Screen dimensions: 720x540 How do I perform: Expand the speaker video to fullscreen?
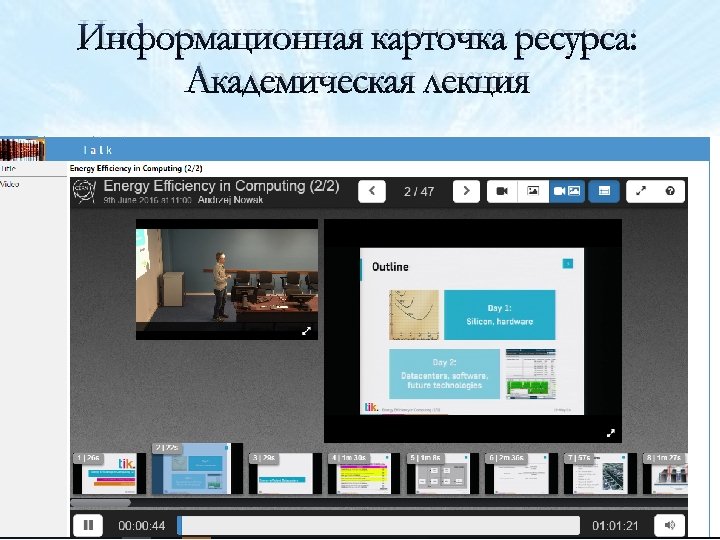pos(306,331)
